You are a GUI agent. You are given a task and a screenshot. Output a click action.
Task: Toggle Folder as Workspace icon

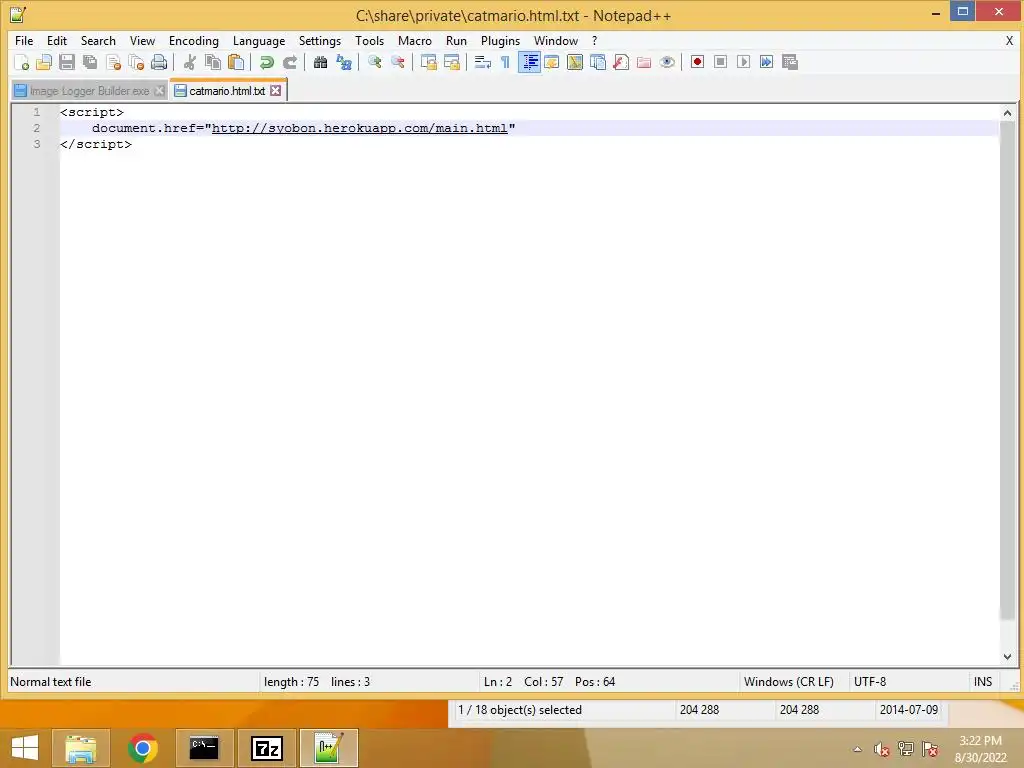pos(644,62)
